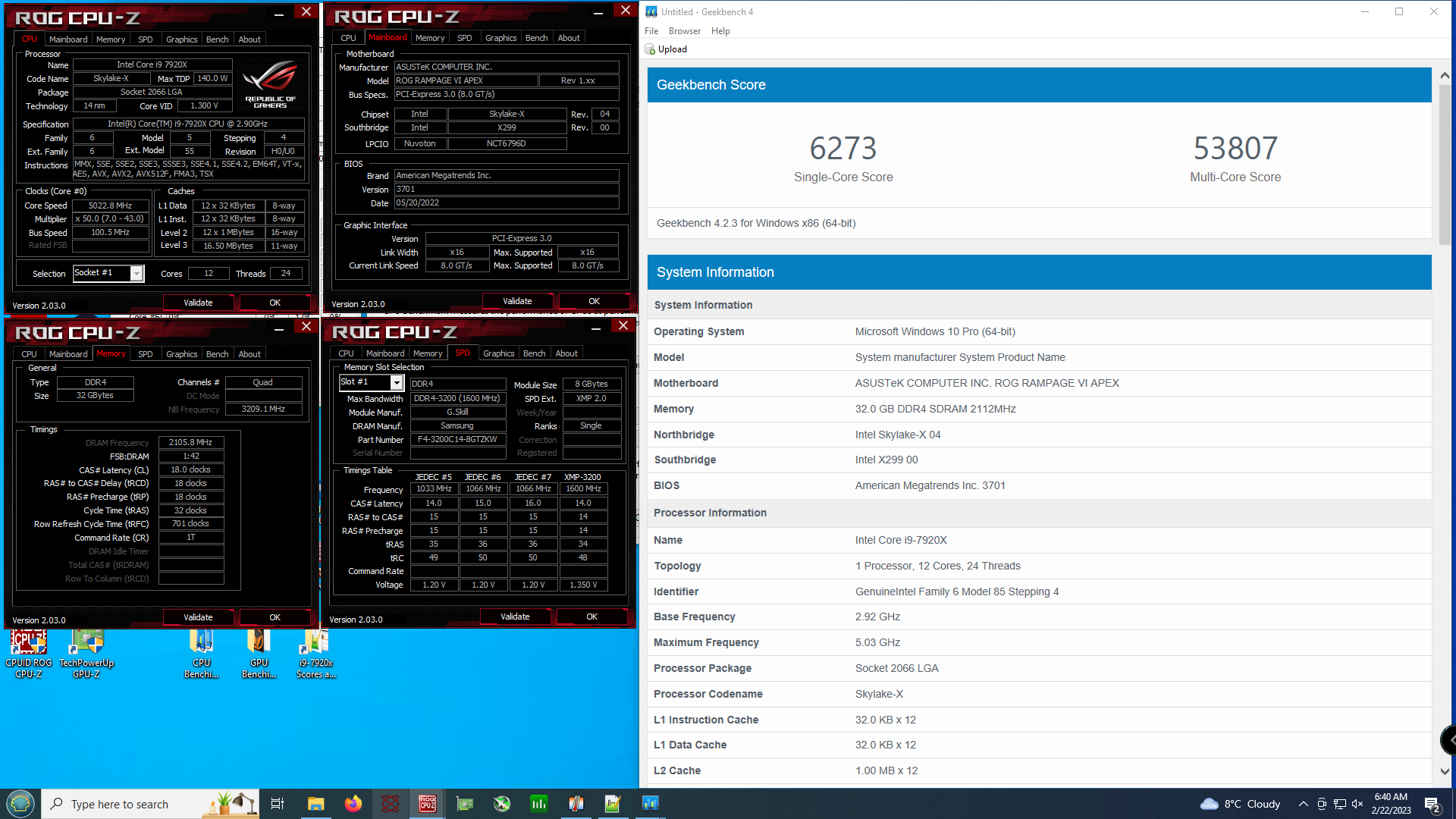Screen dimensions: 1456x819
Task: Click the ROG RAMPAGE VI APEX model field
Action: [466, 80]
